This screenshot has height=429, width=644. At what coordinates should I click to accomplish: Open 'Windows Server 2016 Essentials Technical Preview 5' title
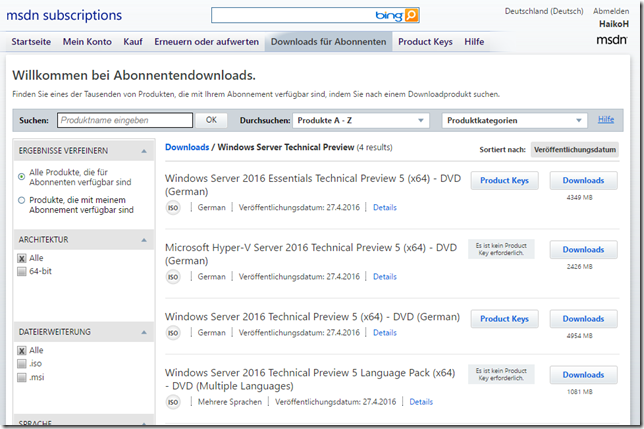pyautogui.click(x=313, y=185)
